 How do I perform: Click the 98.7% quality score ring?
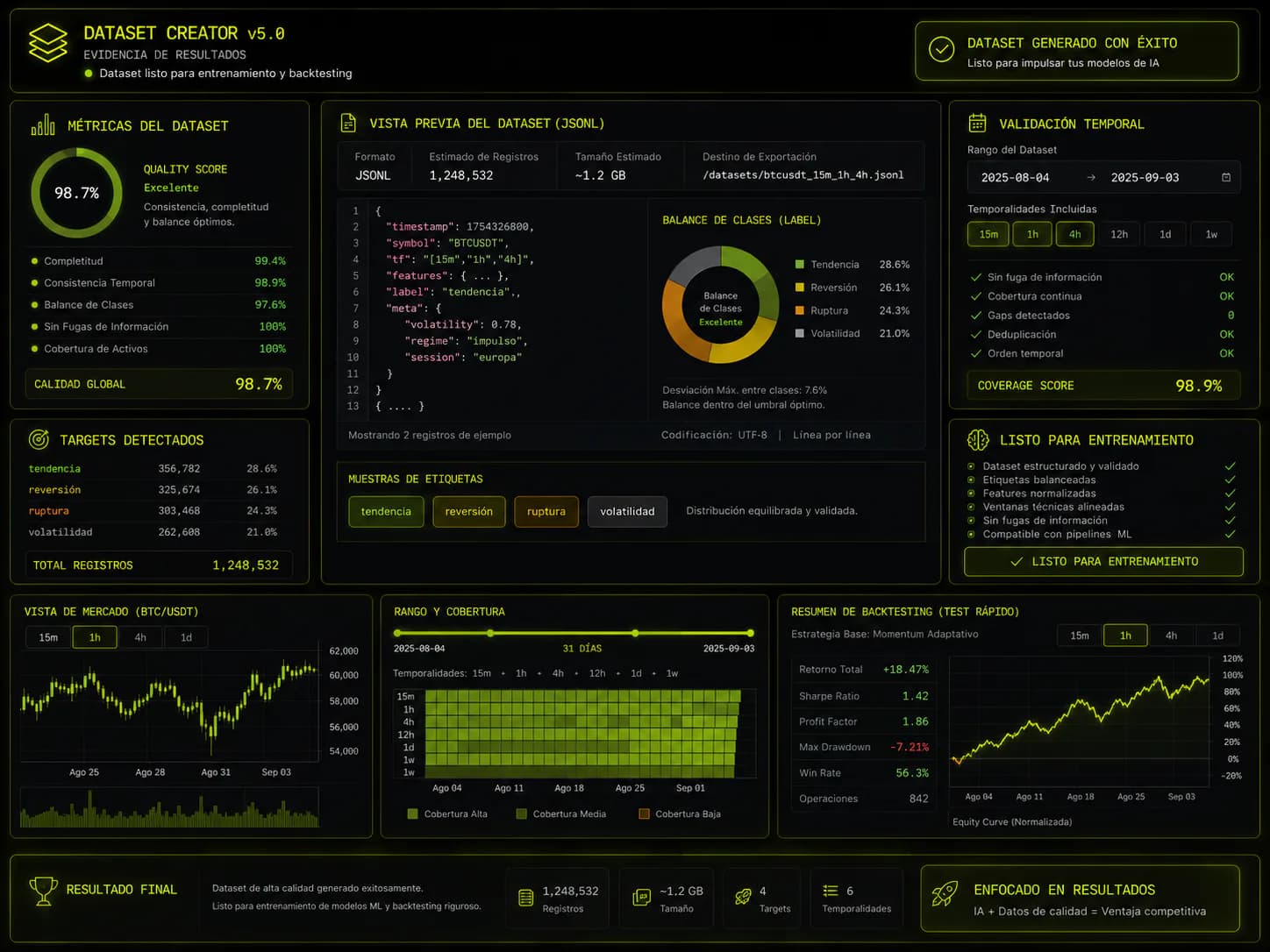pos(77,193)
